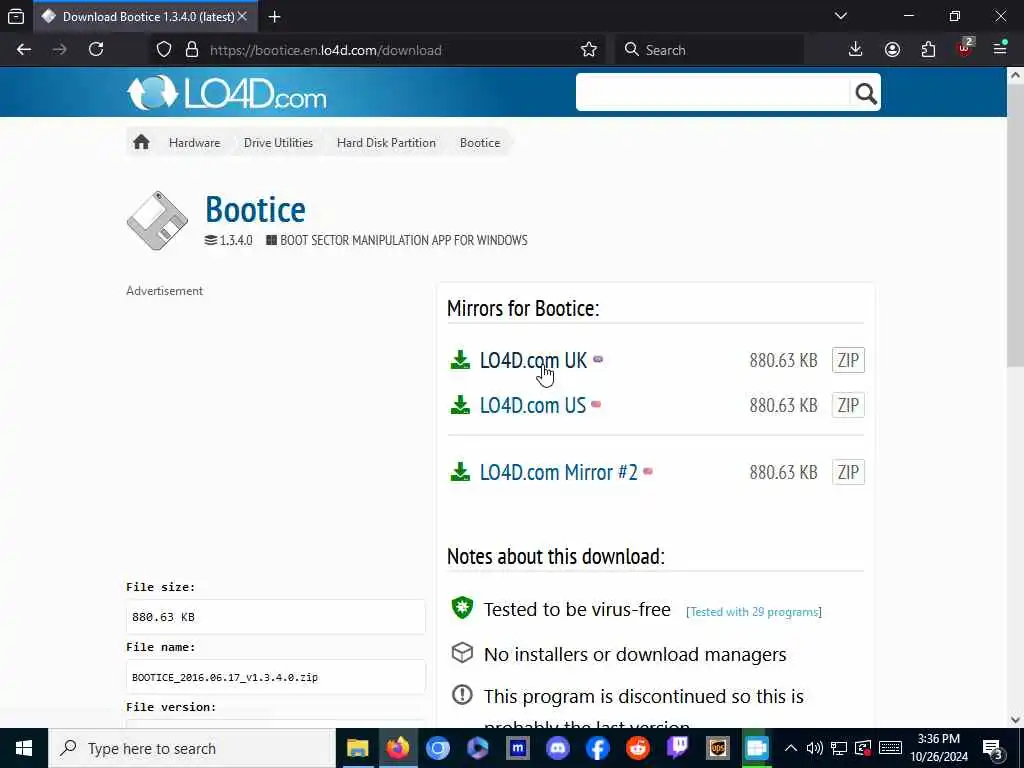Open the volume speaker tray icon
Viewport: 1024px width, 768px height.
pos(814,748)
